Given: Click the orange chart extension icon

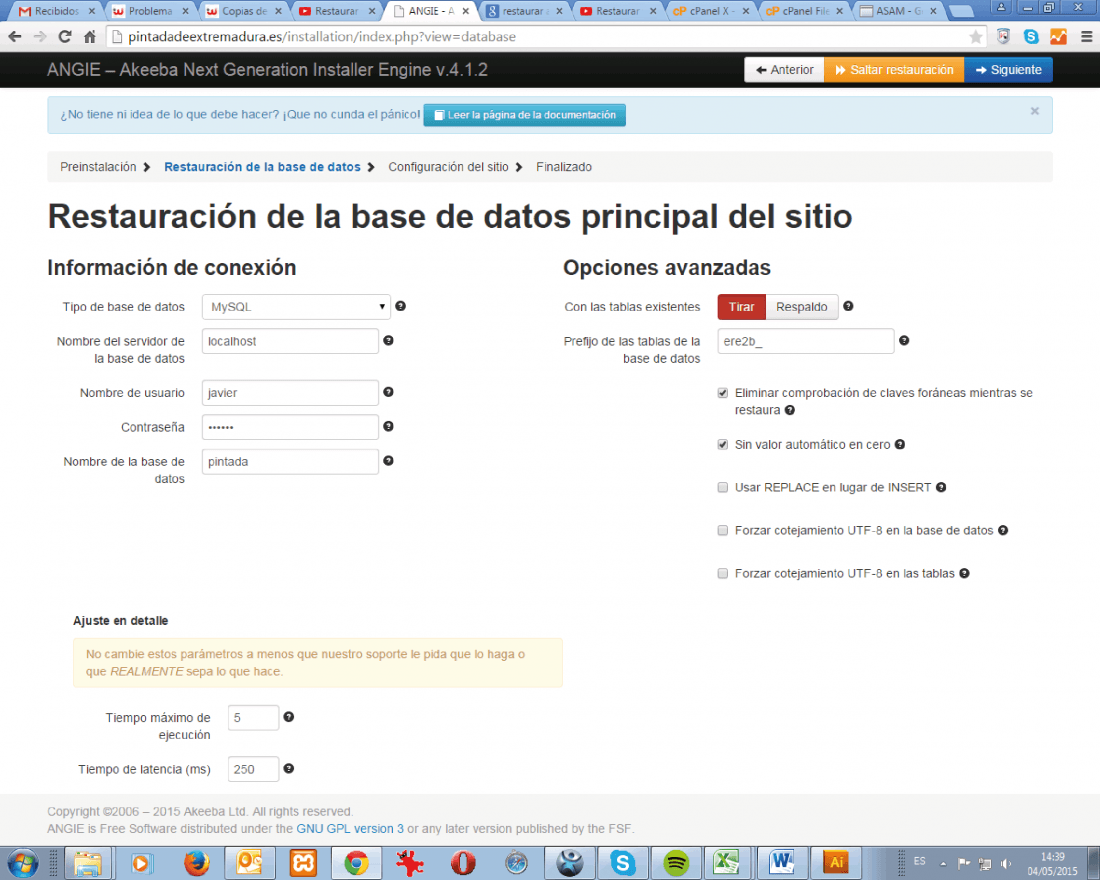Looking at the screenshot, I should 1058,36.
